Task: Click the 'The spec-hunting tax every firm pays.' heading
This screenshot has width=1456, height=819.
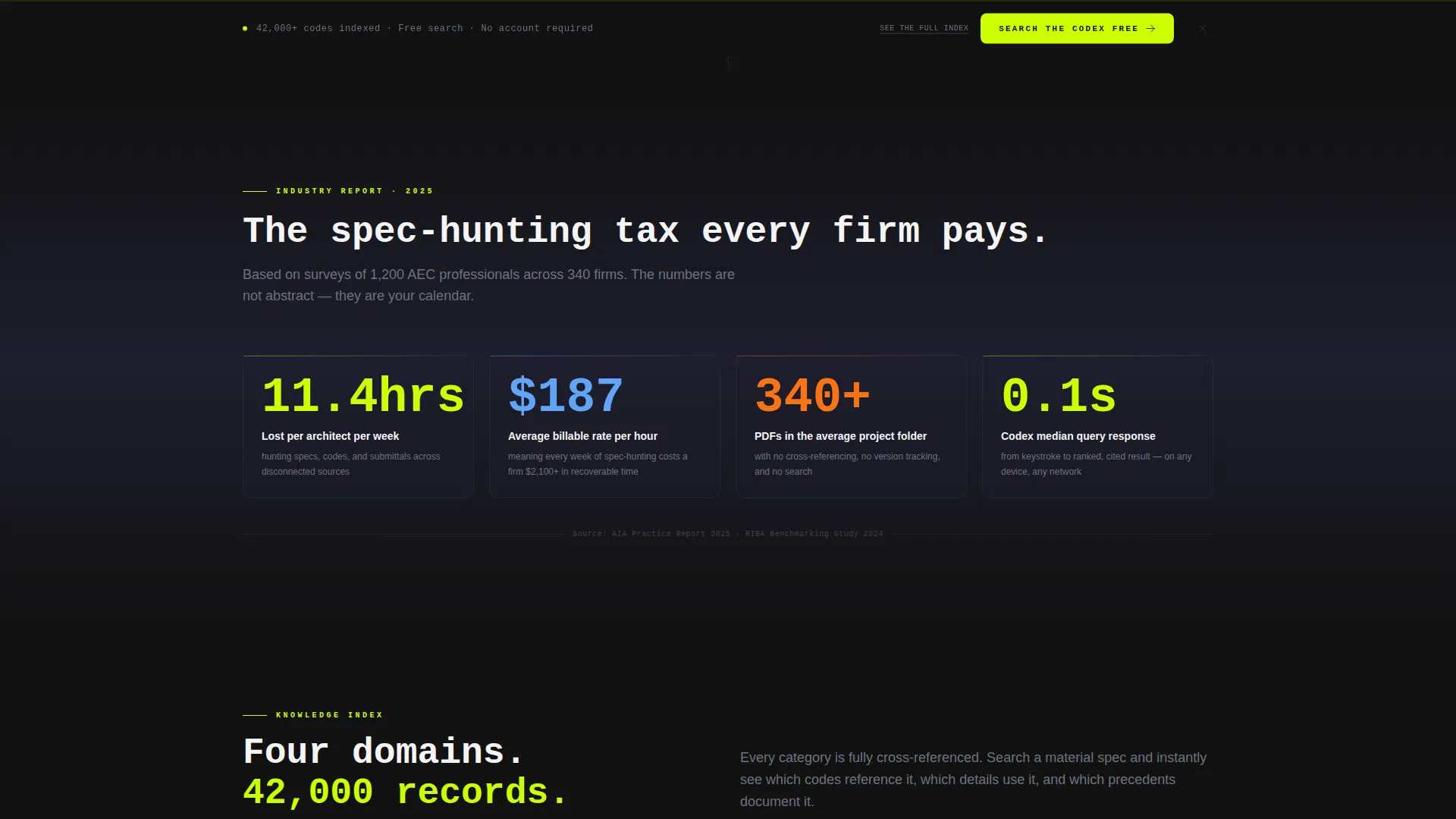Action: tap(645, 231)
